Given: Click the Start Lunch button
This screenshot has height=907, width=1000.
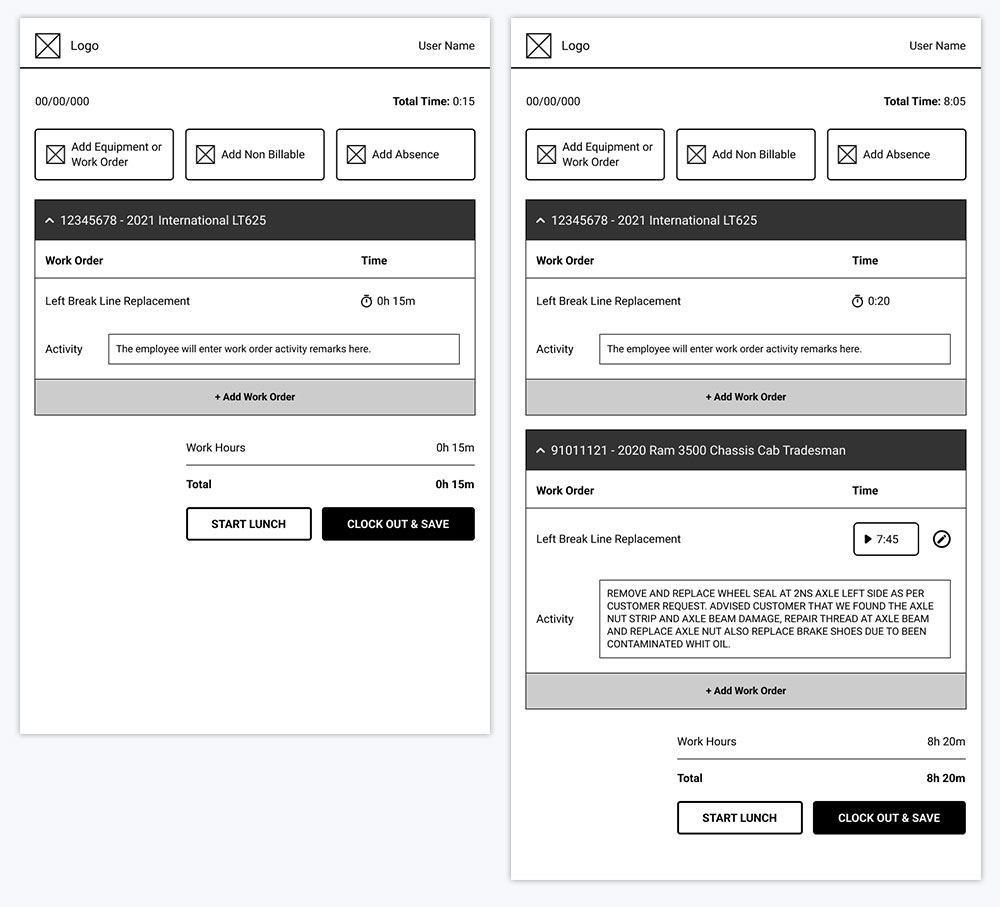Looking at the screenshot, I should coord(248,523).
